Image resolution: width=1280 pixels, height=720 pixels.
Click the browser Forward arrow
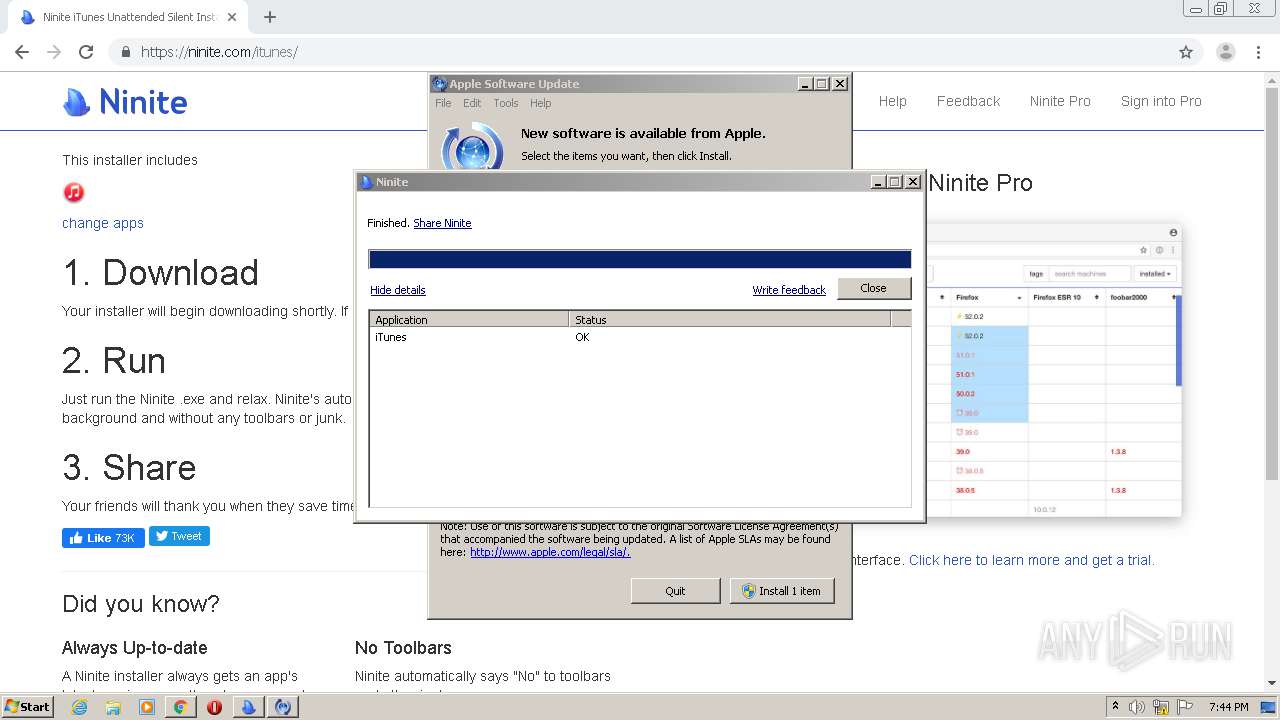tap(54, 52)
